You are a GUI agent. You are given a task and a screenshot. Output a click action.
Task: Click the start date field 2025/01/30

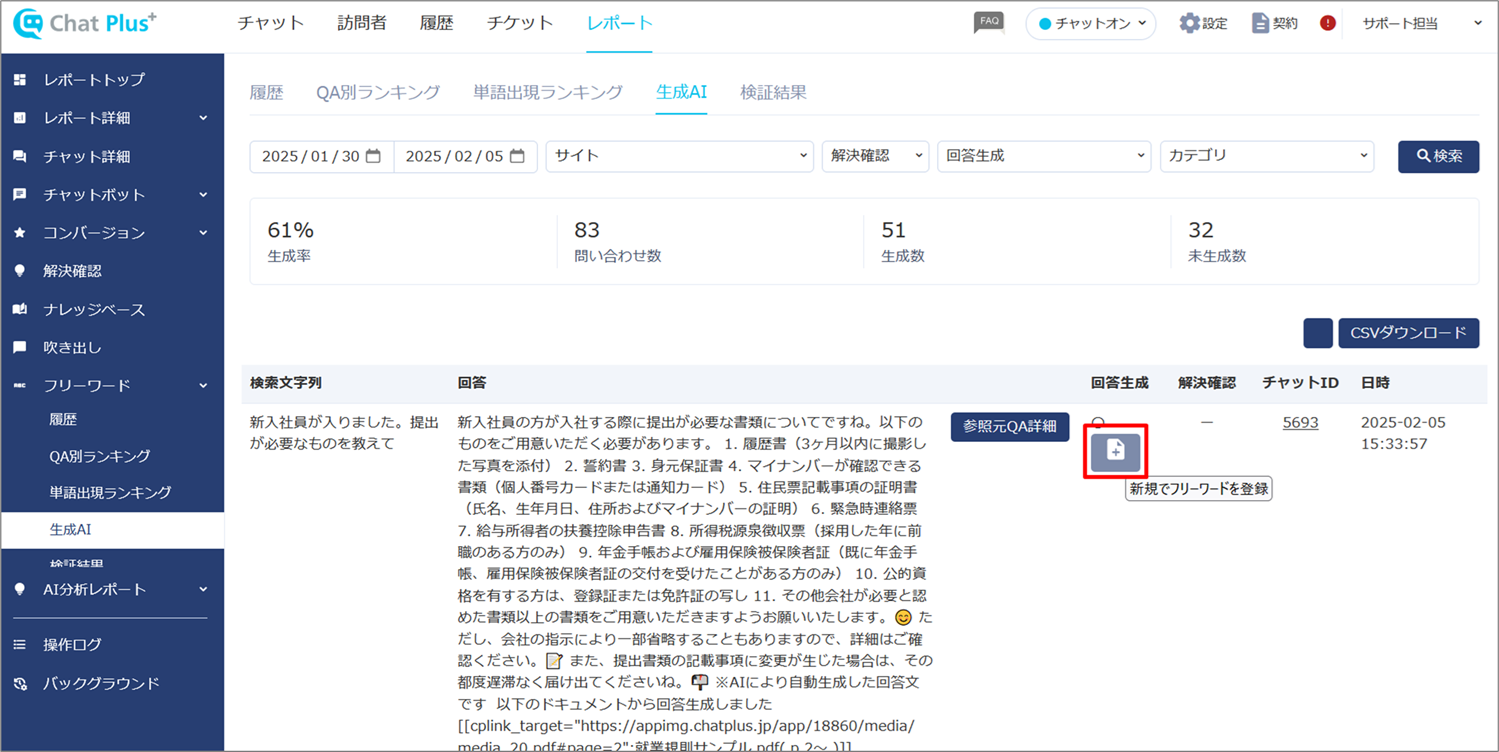322,156
